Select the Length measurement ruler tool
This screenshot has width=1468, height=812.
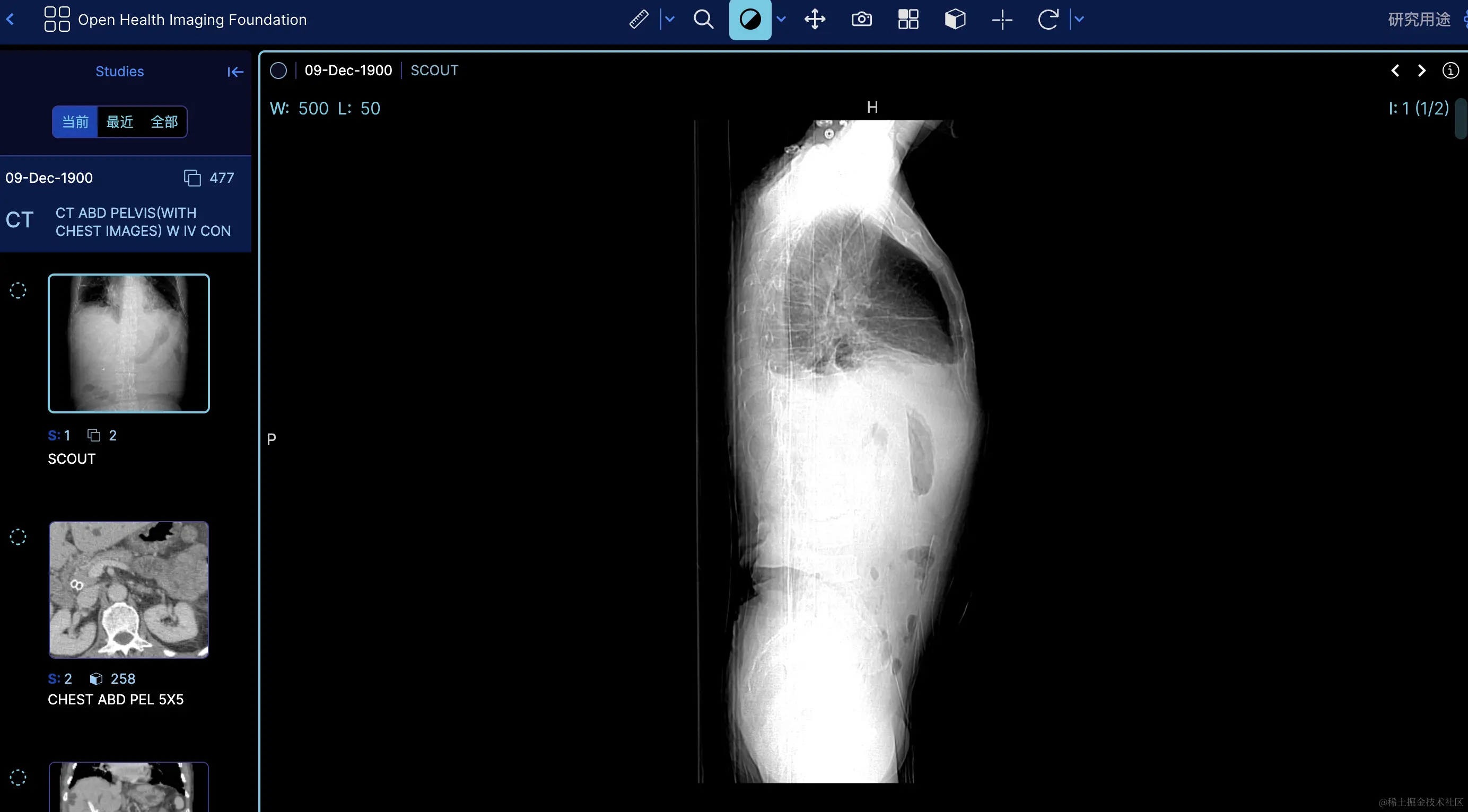click(638, 20)
